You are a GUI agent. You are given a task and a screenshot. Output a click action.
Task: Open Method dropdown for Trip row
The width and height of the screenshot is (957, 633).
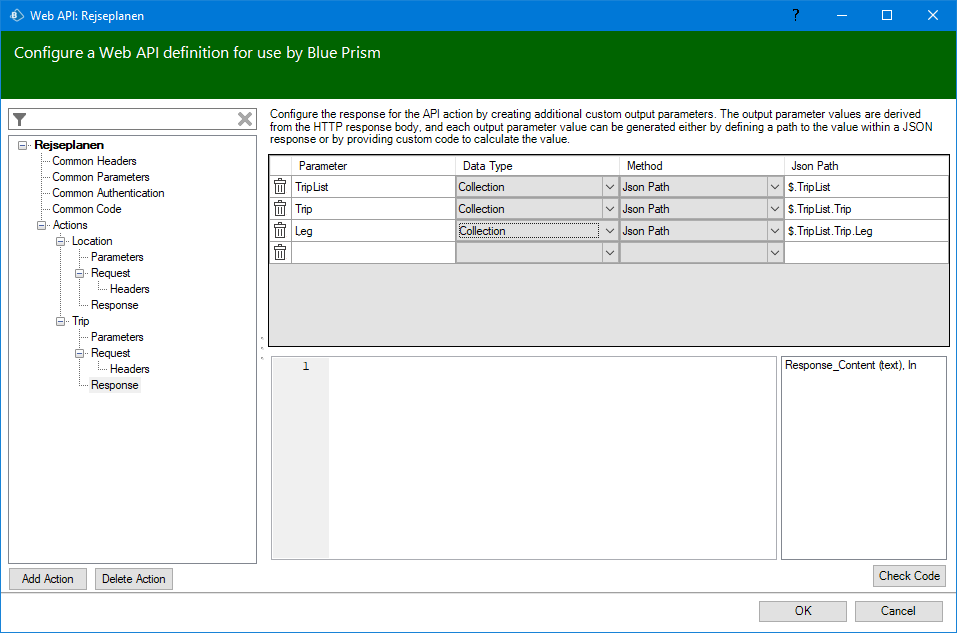coord(774,208)
